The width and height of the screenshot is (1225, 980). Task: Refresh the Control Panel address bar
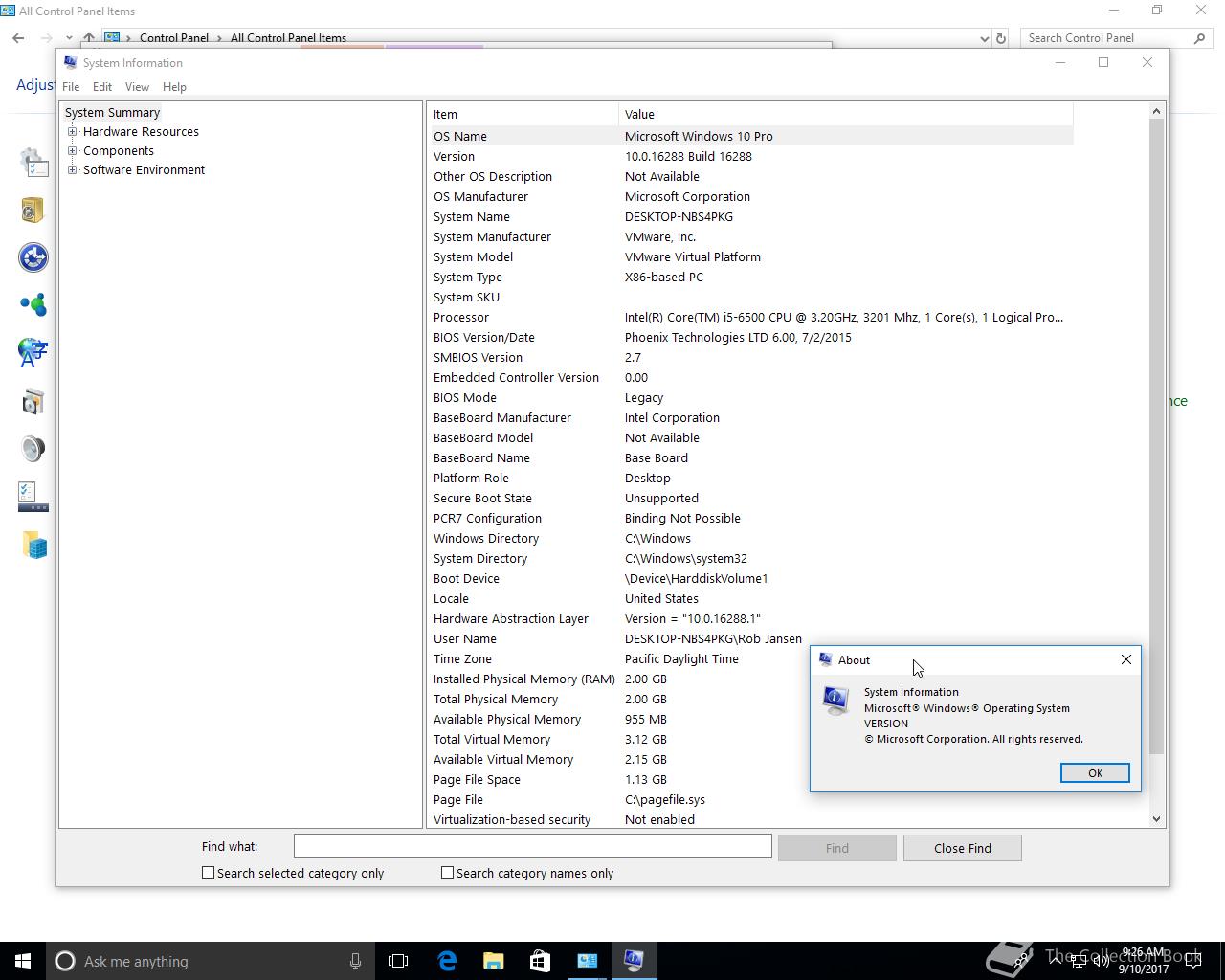click(1001, 38)
